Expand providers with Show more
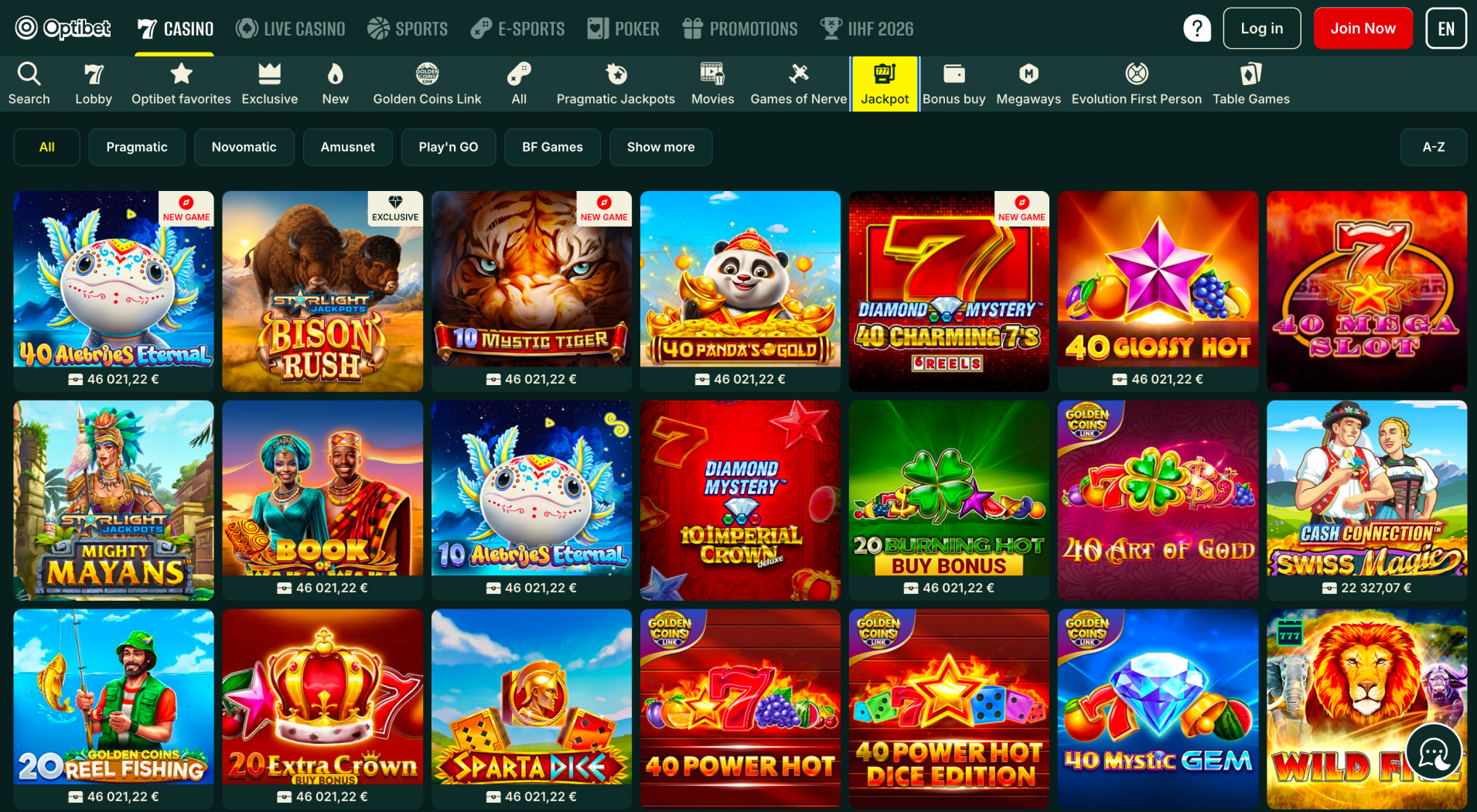This screenshot has height=812, width=1477. click(x=660, y=147)
